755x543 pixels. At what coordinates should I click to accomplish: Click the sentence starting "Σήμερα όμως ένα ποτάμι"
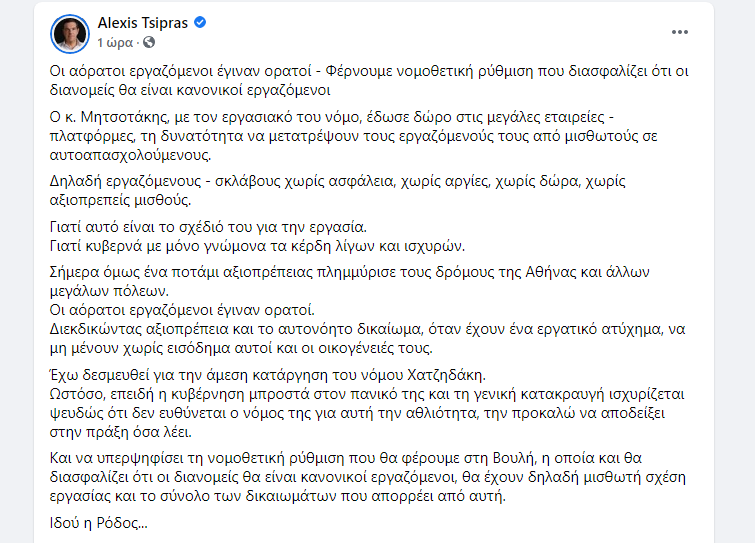click(x=350, y=282)
